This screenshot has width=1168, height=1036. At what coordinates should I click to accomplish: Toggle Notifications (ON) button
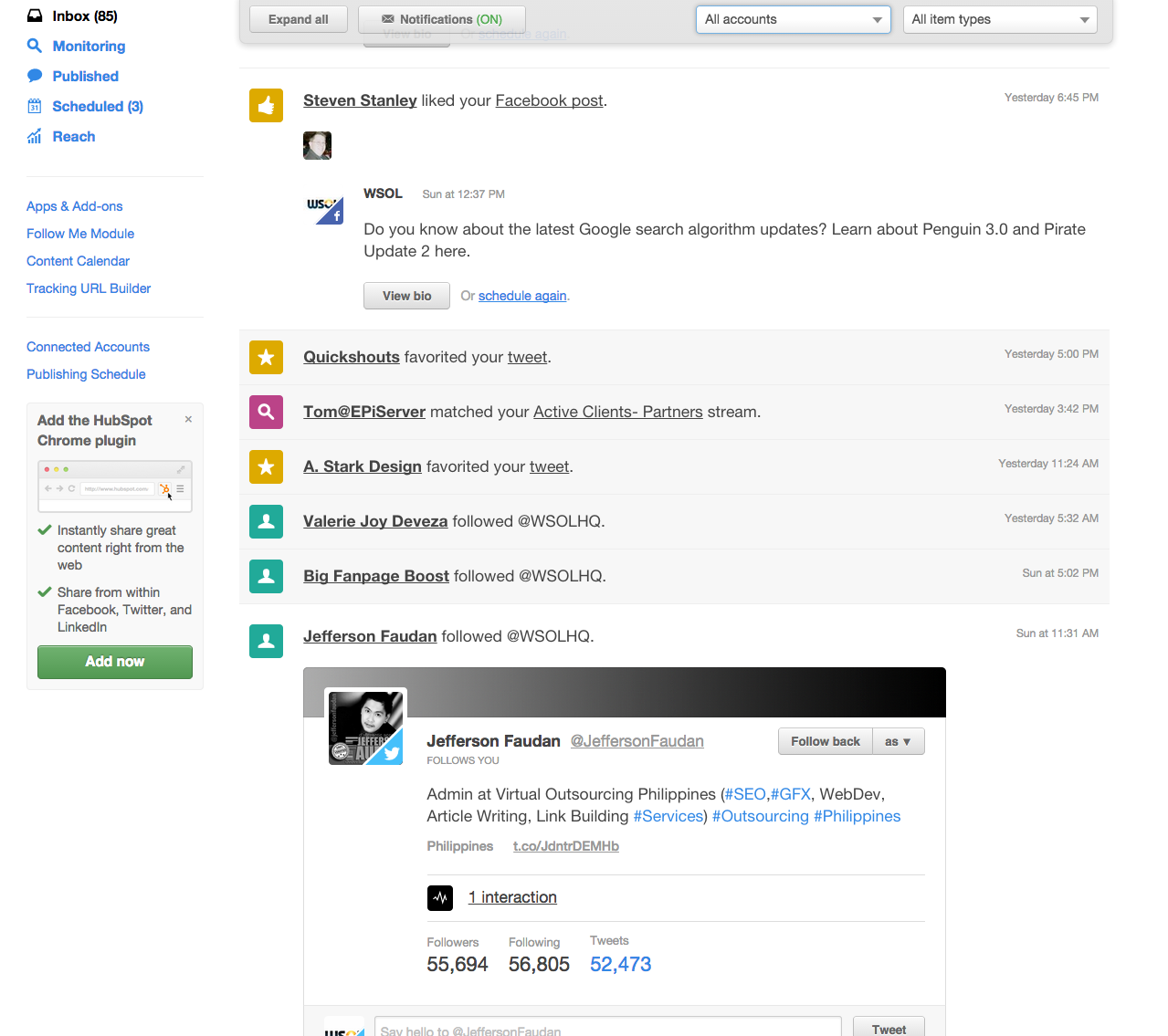[x=442, y=19]
